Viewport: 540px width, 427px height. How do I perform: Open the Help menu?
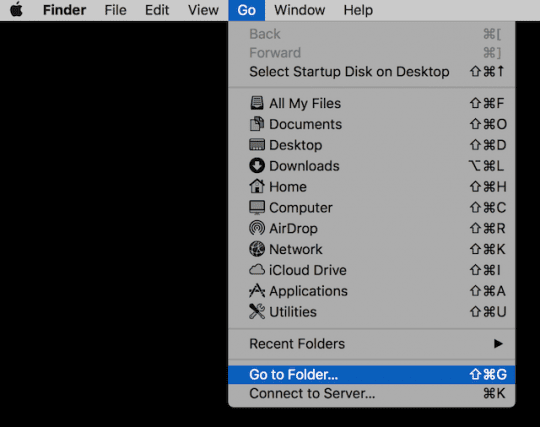click(358, 10)
